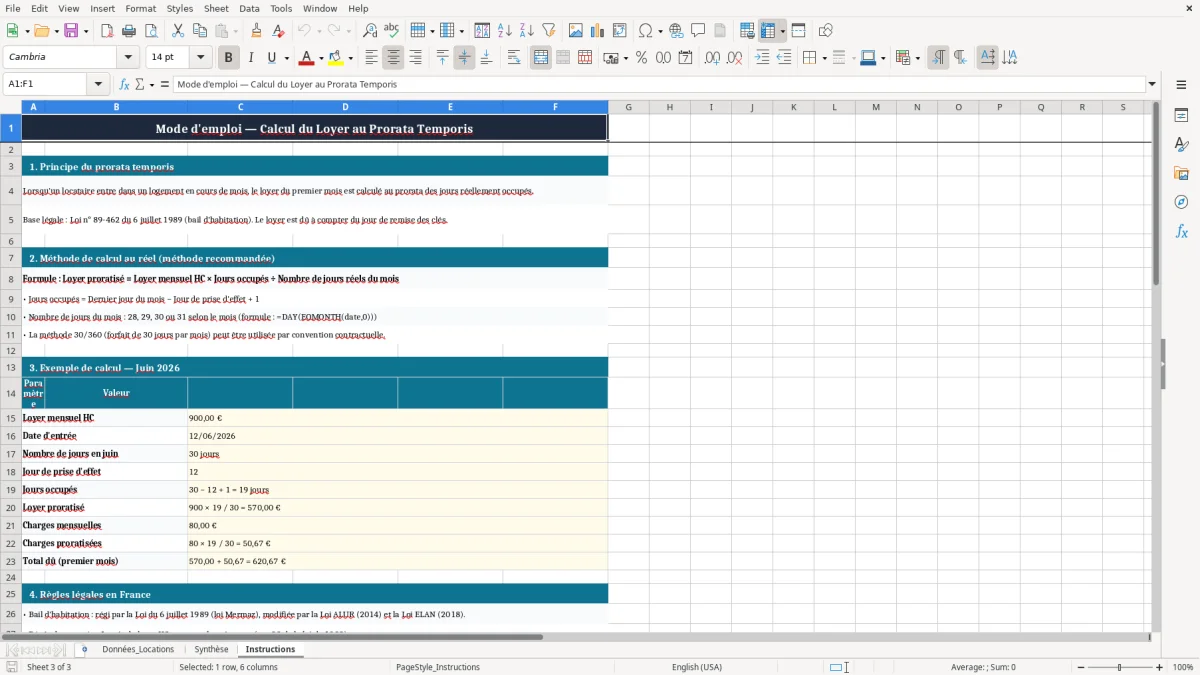Open Font Size 14 pt dropdown
The width and height of the screenshot is (1200, 675).
[x=200, y=58]
